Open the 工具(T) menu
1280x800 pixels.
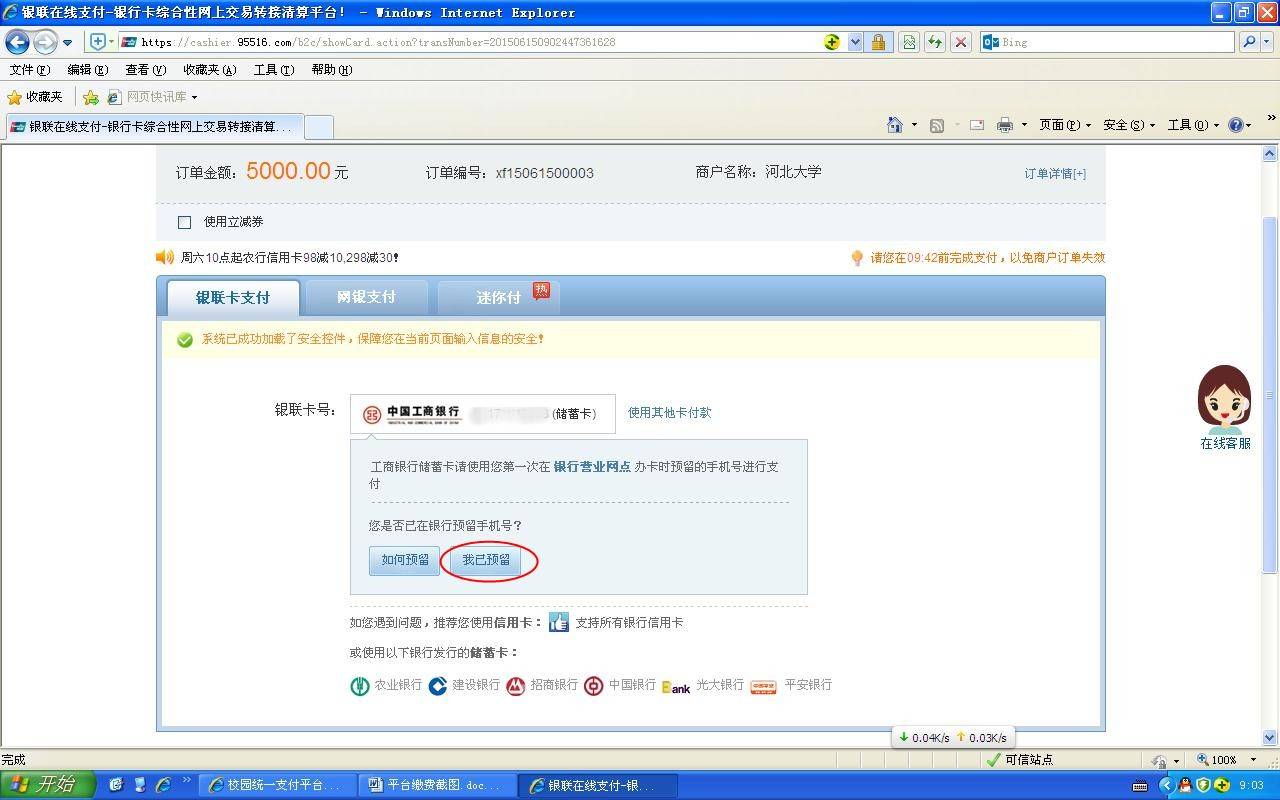[x=273, y=70]
